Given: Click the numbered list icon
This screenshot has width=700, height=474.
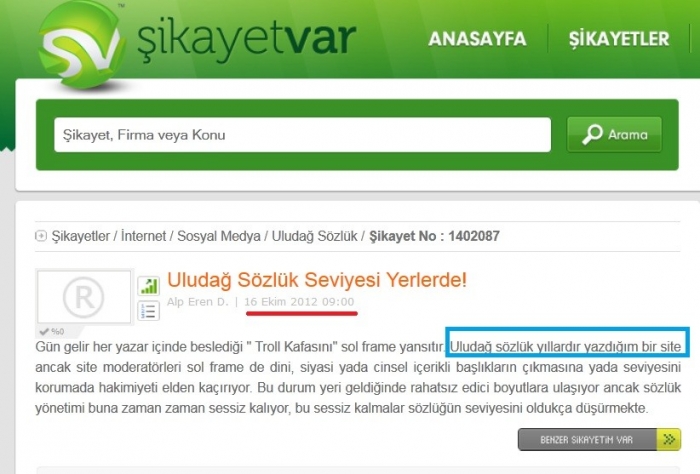Looking at the screenshot, I should pyautogui.click(x=149, y=311).
